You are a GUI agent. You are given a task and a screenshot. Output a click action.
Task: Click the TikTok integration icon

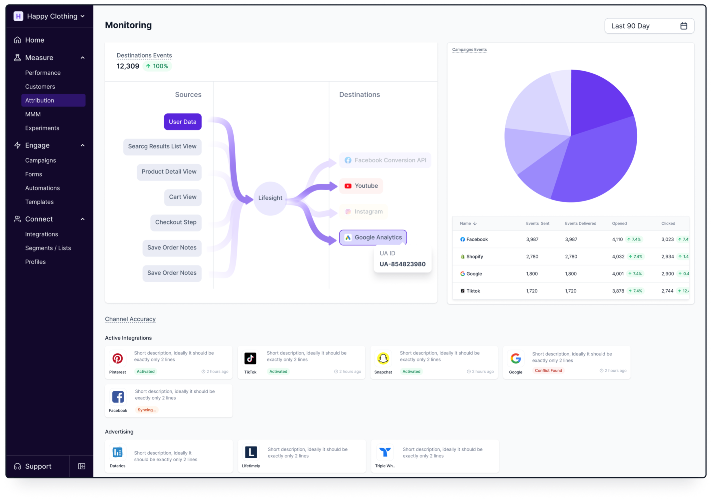(x=250, y=358)
